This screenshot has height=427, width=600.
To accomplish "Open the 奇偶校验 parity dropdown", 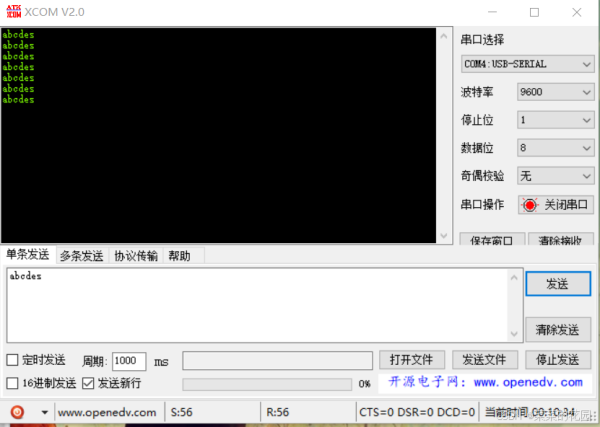I will coord(555,176).
